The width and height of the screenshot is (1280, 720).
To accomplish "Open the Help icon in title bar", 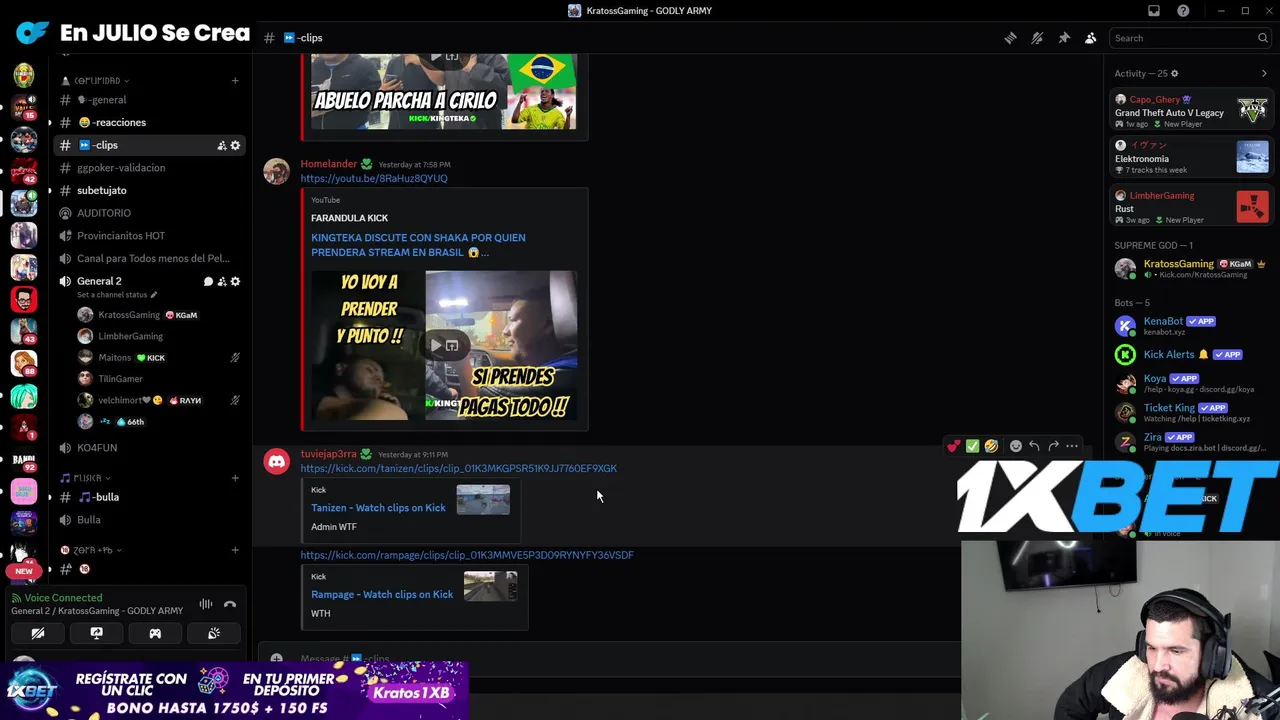I will point(1184,11).
